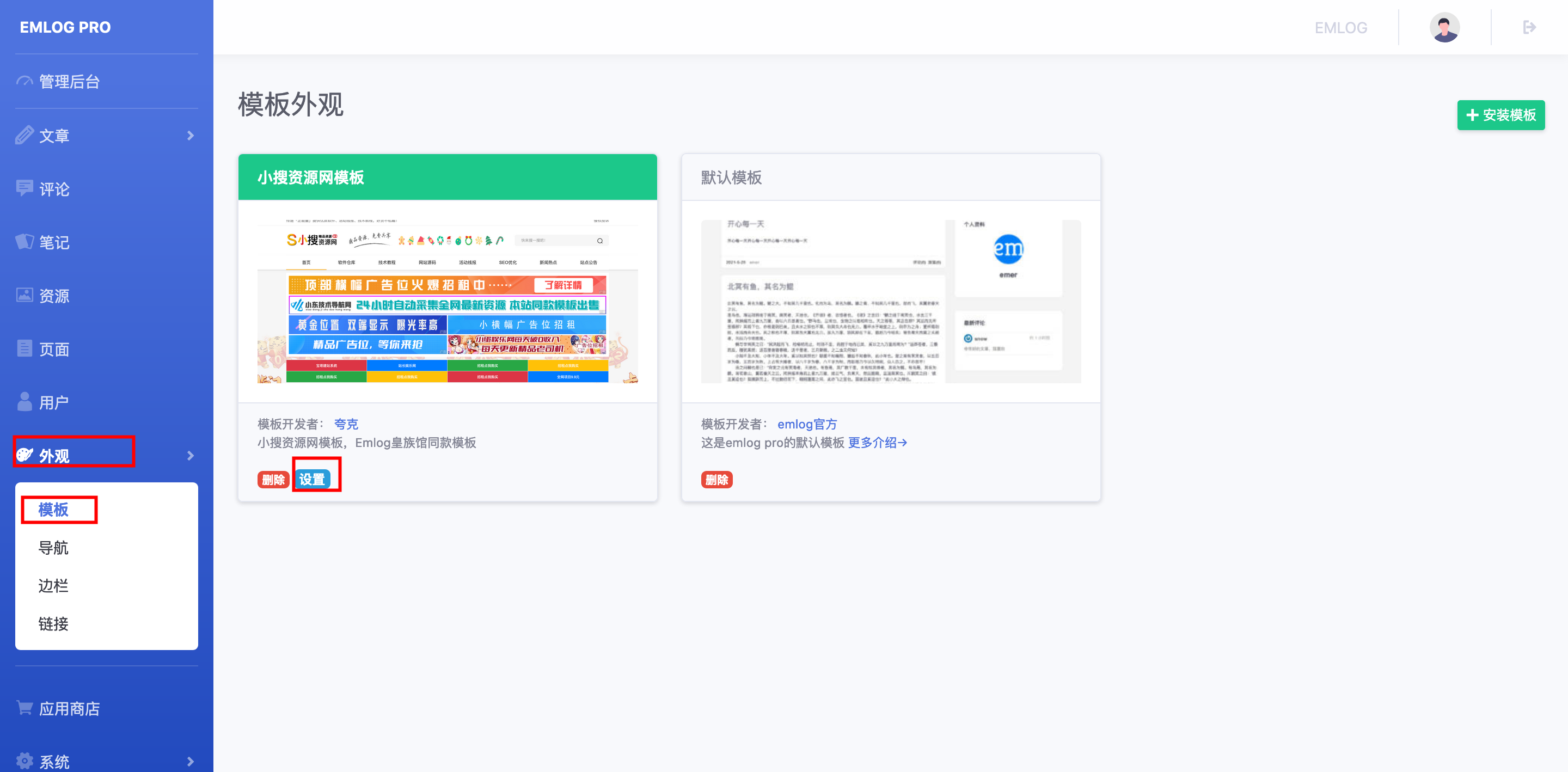Collapse the 外观 submenu chevron

191,455
